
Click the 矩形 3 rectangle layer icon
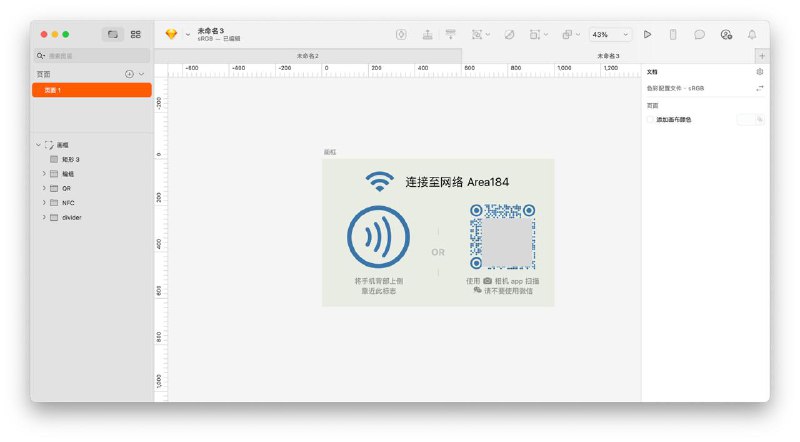54,159
